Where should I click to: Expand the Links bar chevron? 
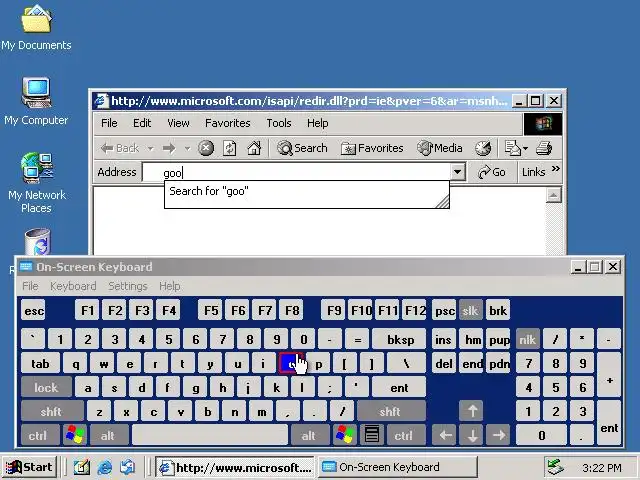tap(556, 169)
